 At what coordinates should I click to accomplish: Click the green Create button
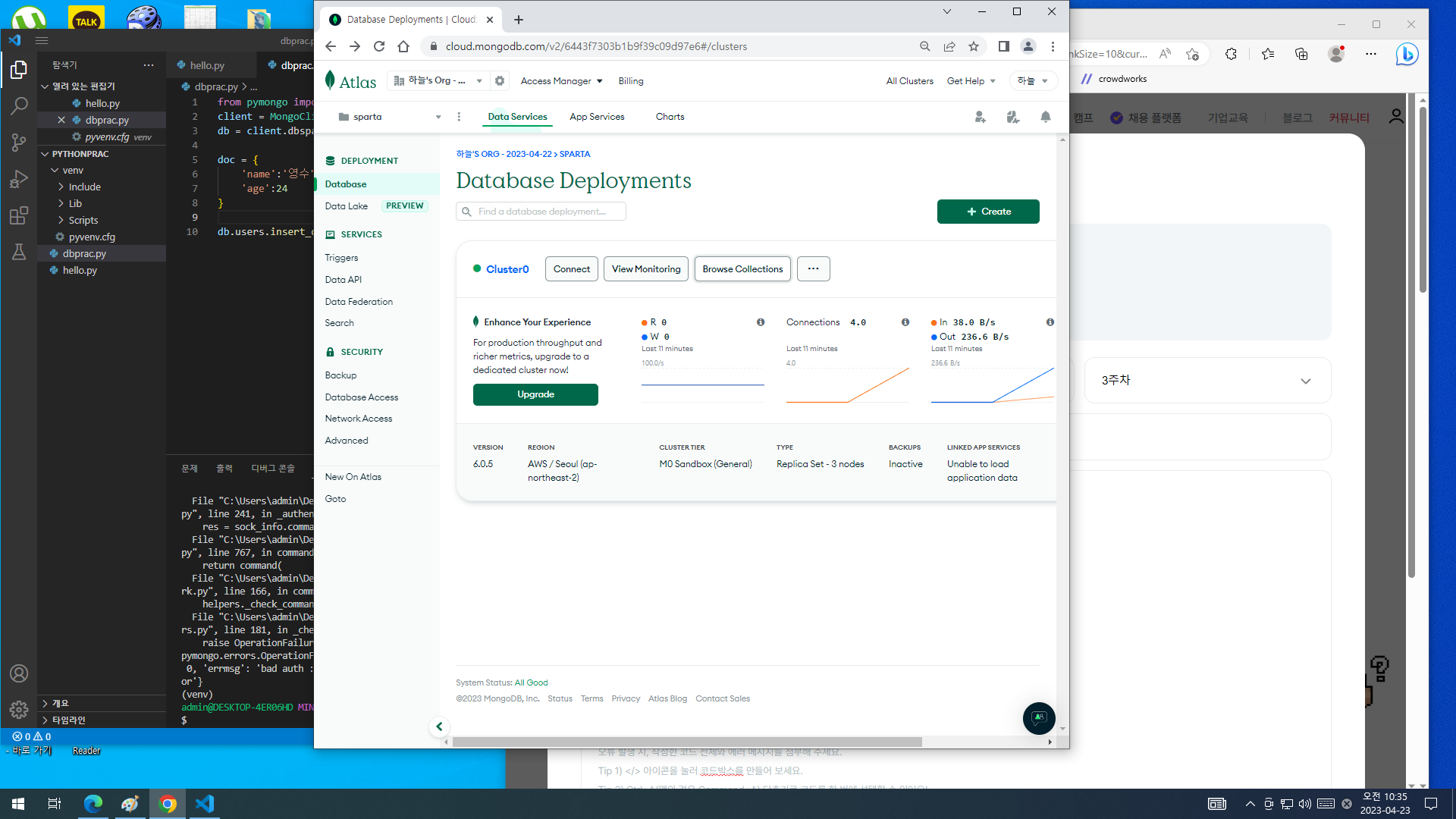click(988, 212)
